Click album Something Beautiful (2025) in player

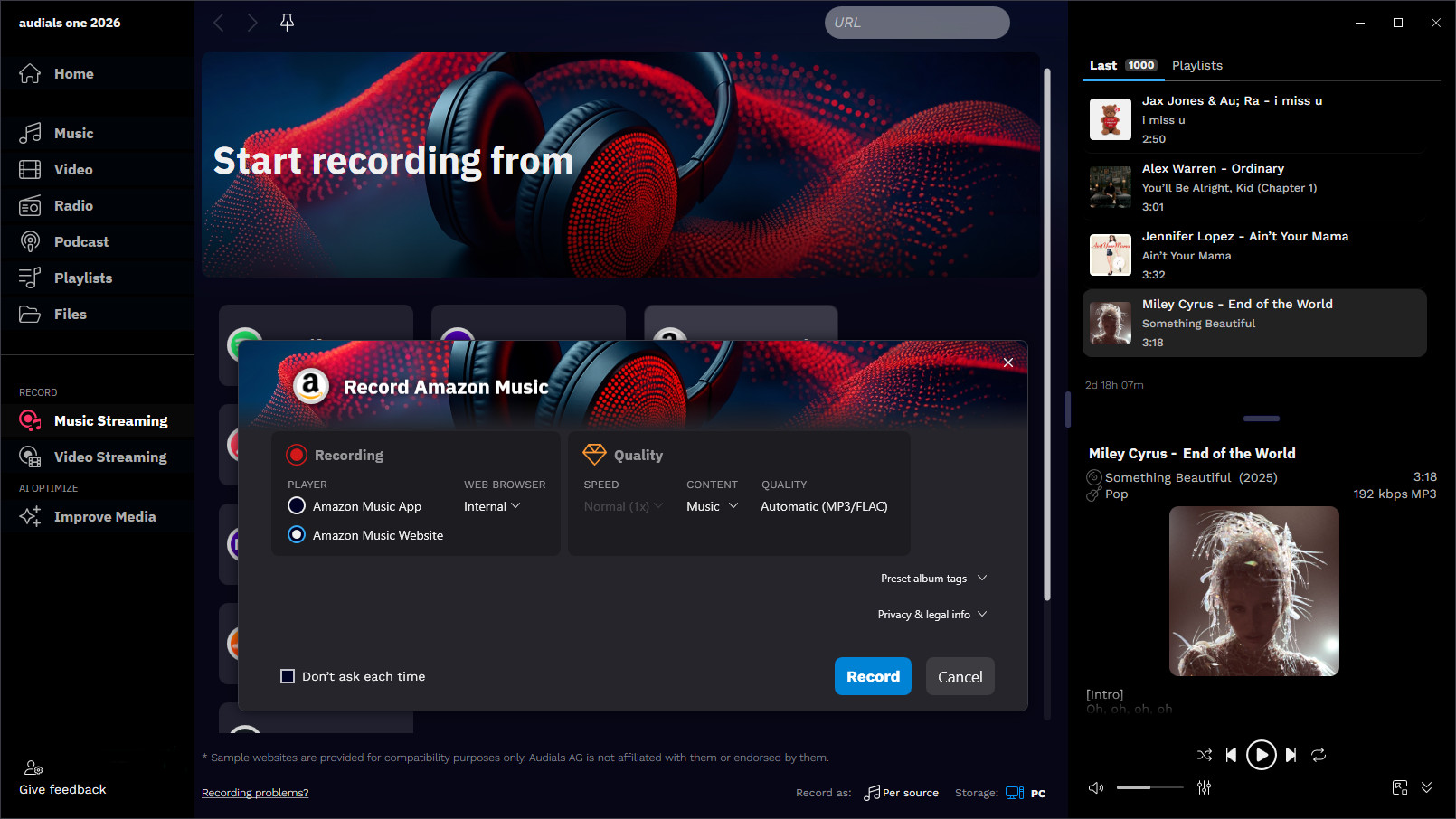click(1191, 477)
